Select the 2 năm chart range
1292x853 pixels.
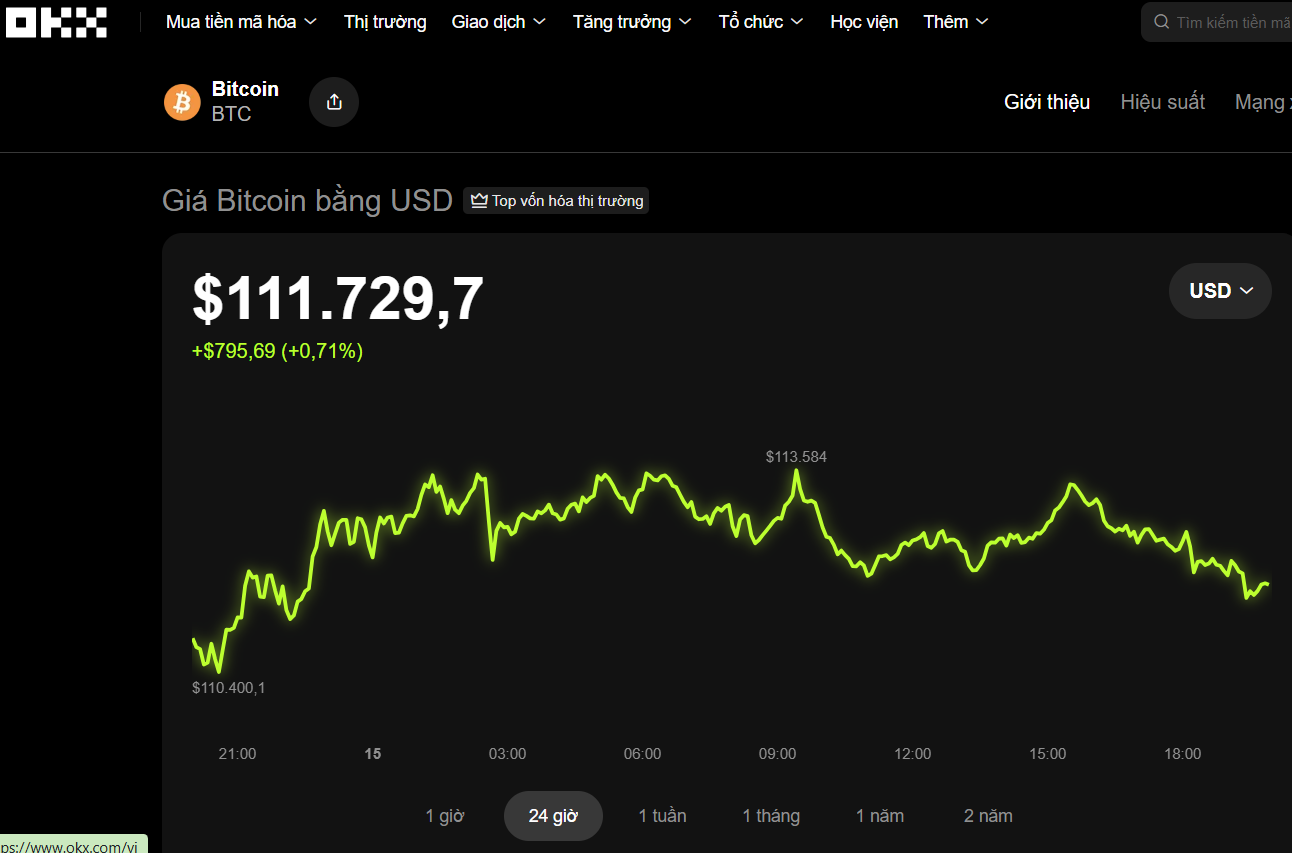pos(988,816)
